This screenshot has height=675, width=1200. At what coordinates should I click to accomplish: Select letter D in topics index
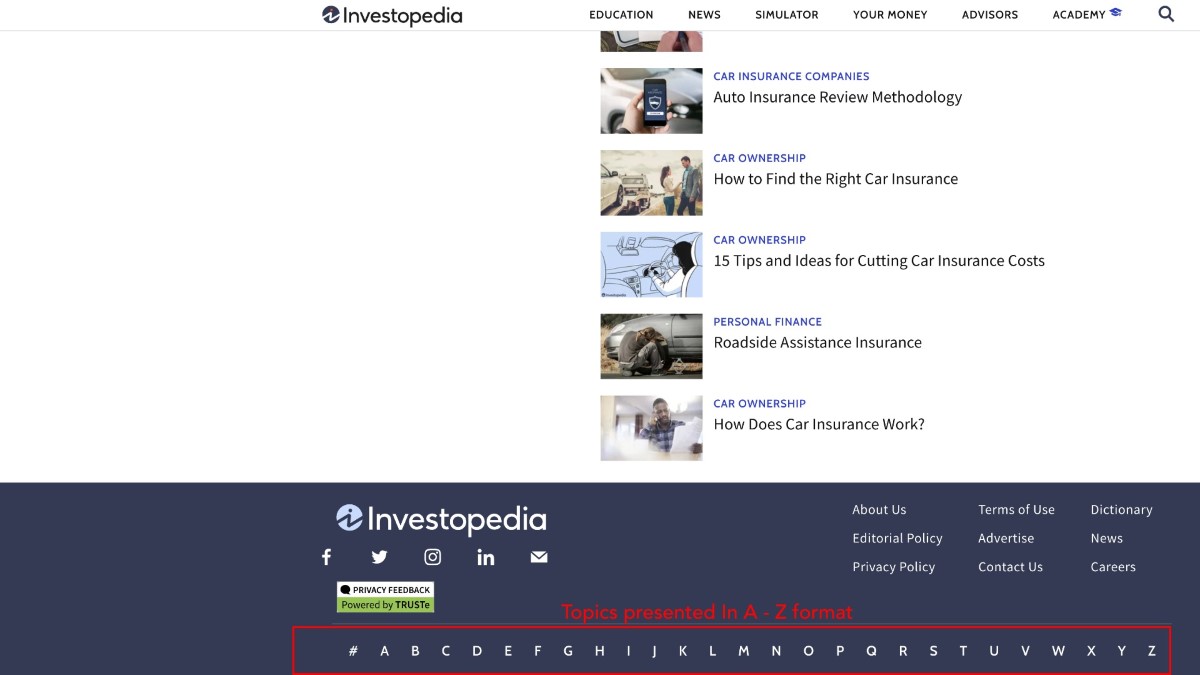(477, 651)
